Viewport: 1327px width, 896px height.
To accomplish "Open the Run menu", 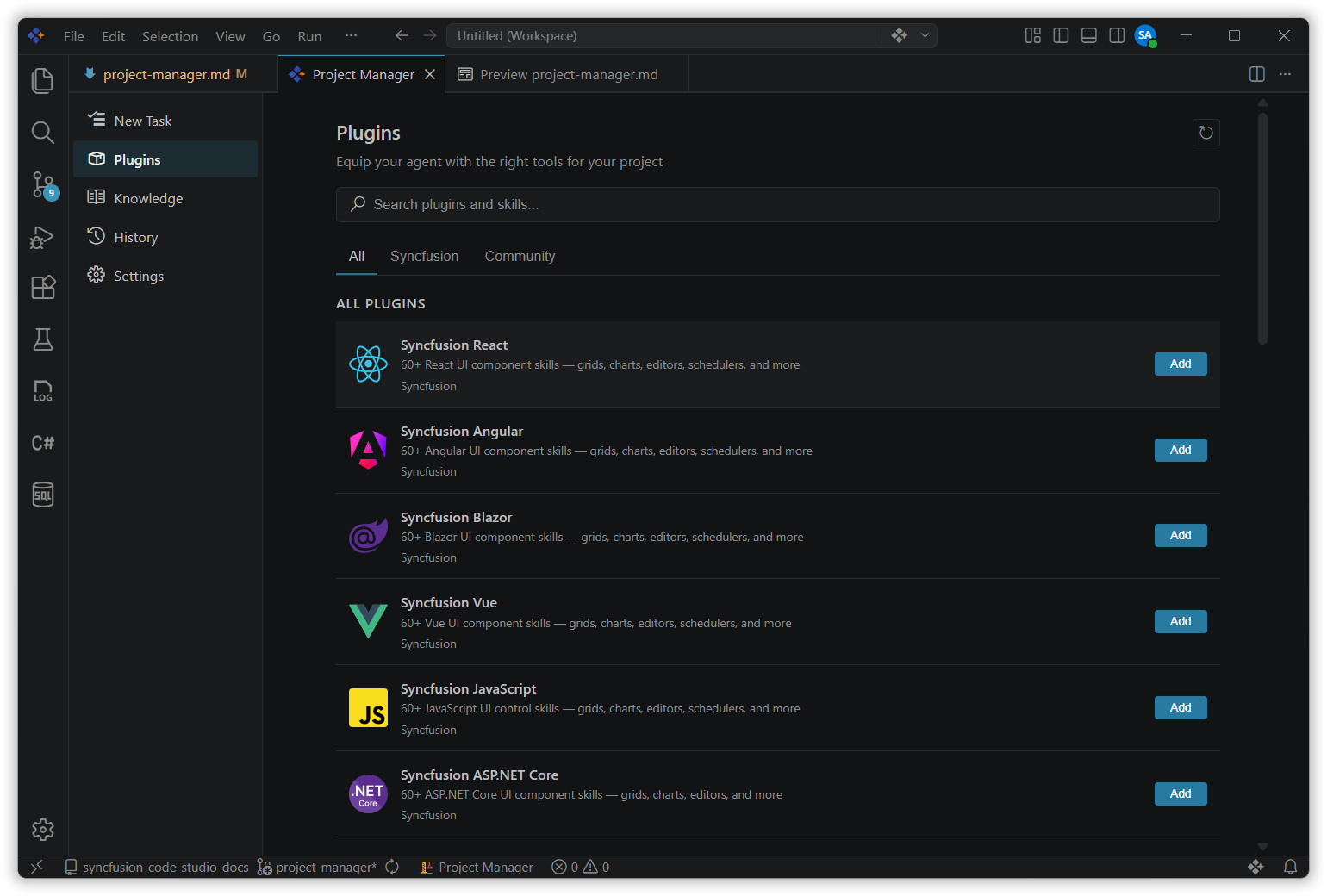I will [309, 36].
